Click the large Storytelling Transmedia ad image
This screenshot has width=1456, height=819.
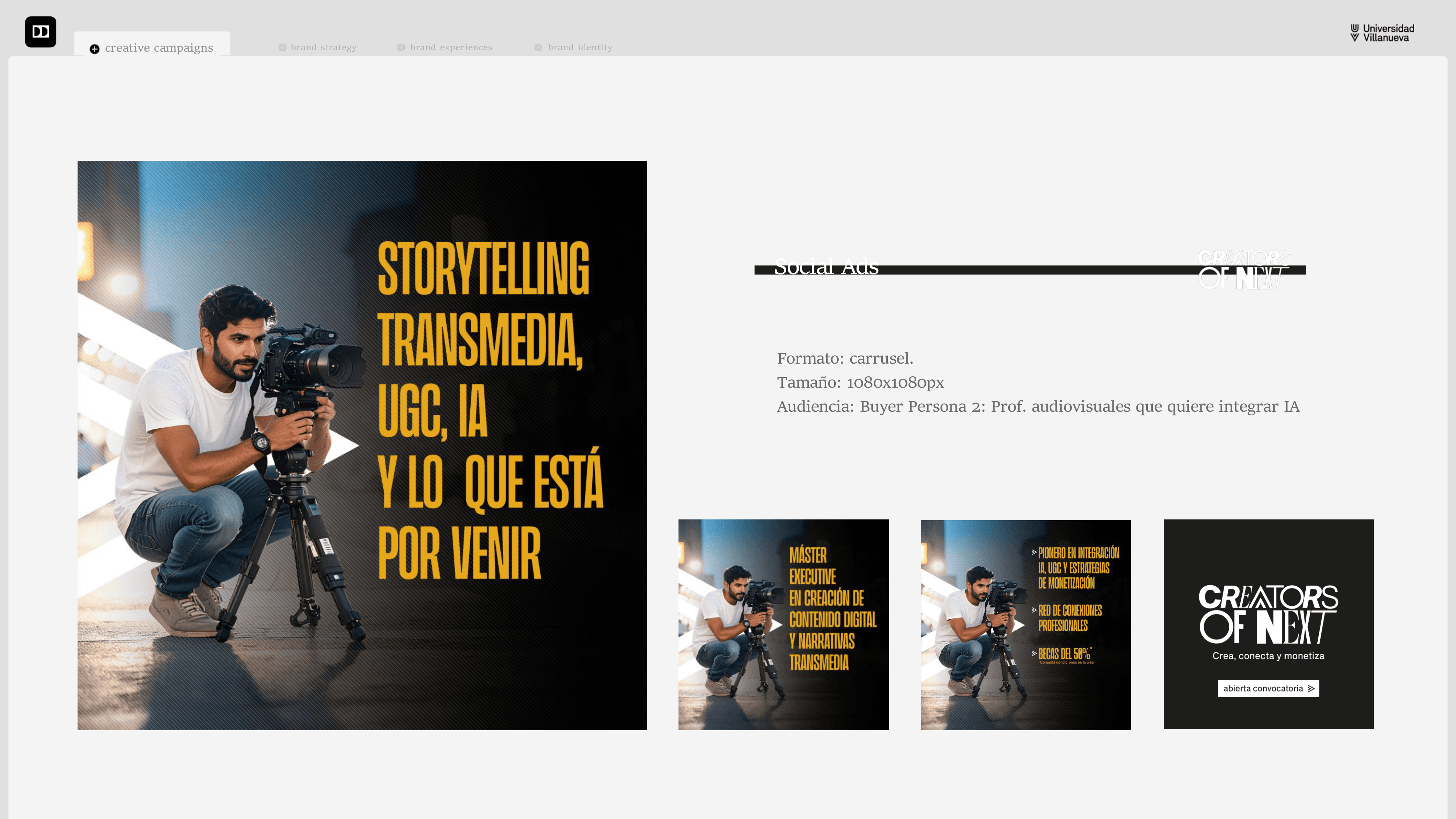coord(362,445)
